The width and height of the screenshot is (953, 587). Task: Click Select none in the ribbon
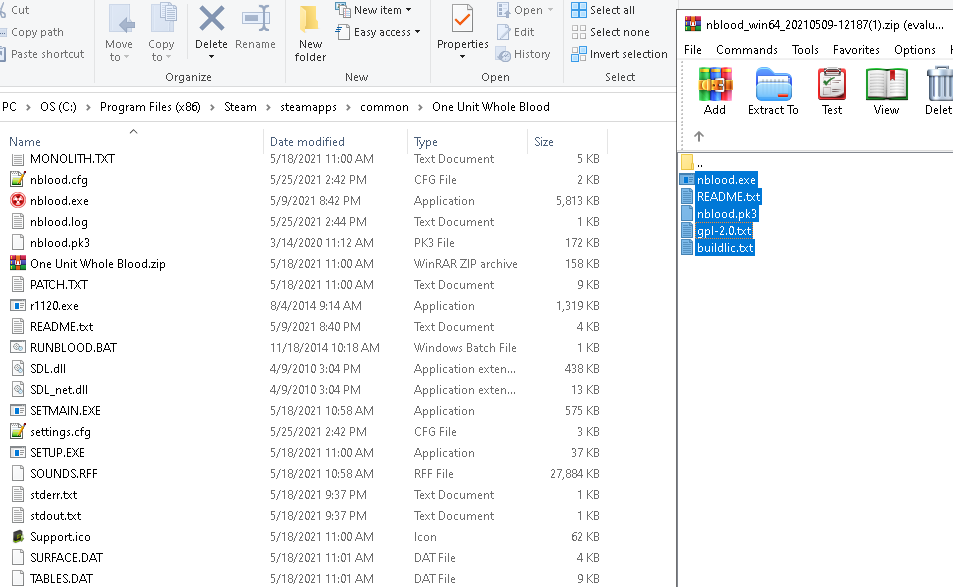point(610,32)
